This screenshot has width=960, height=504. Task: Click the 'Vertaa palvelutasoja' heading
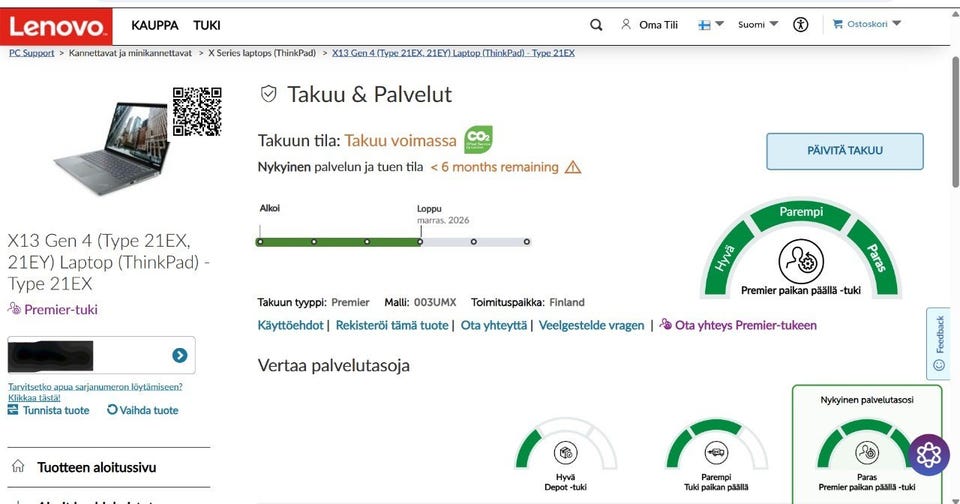[x=334, y=366]
